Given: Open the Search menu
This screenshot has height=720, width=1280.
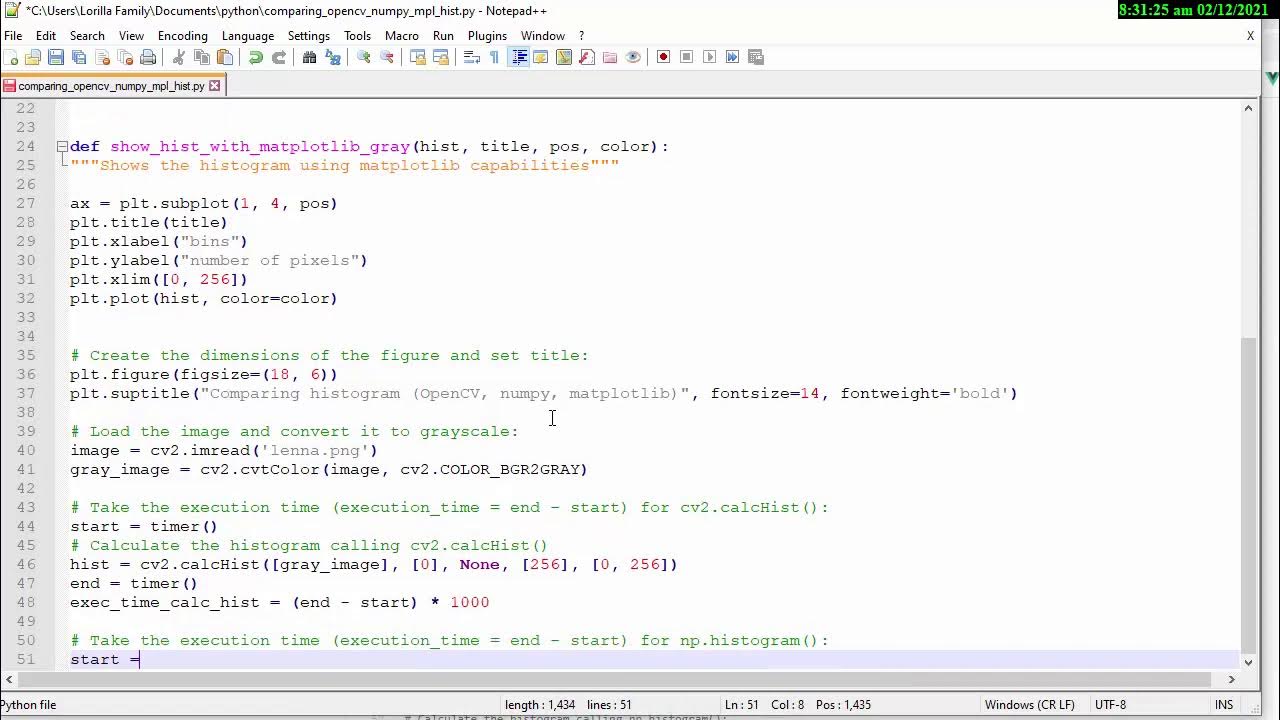Looking at the screenshot, I should pyautogui.click(x=87, y=35).
